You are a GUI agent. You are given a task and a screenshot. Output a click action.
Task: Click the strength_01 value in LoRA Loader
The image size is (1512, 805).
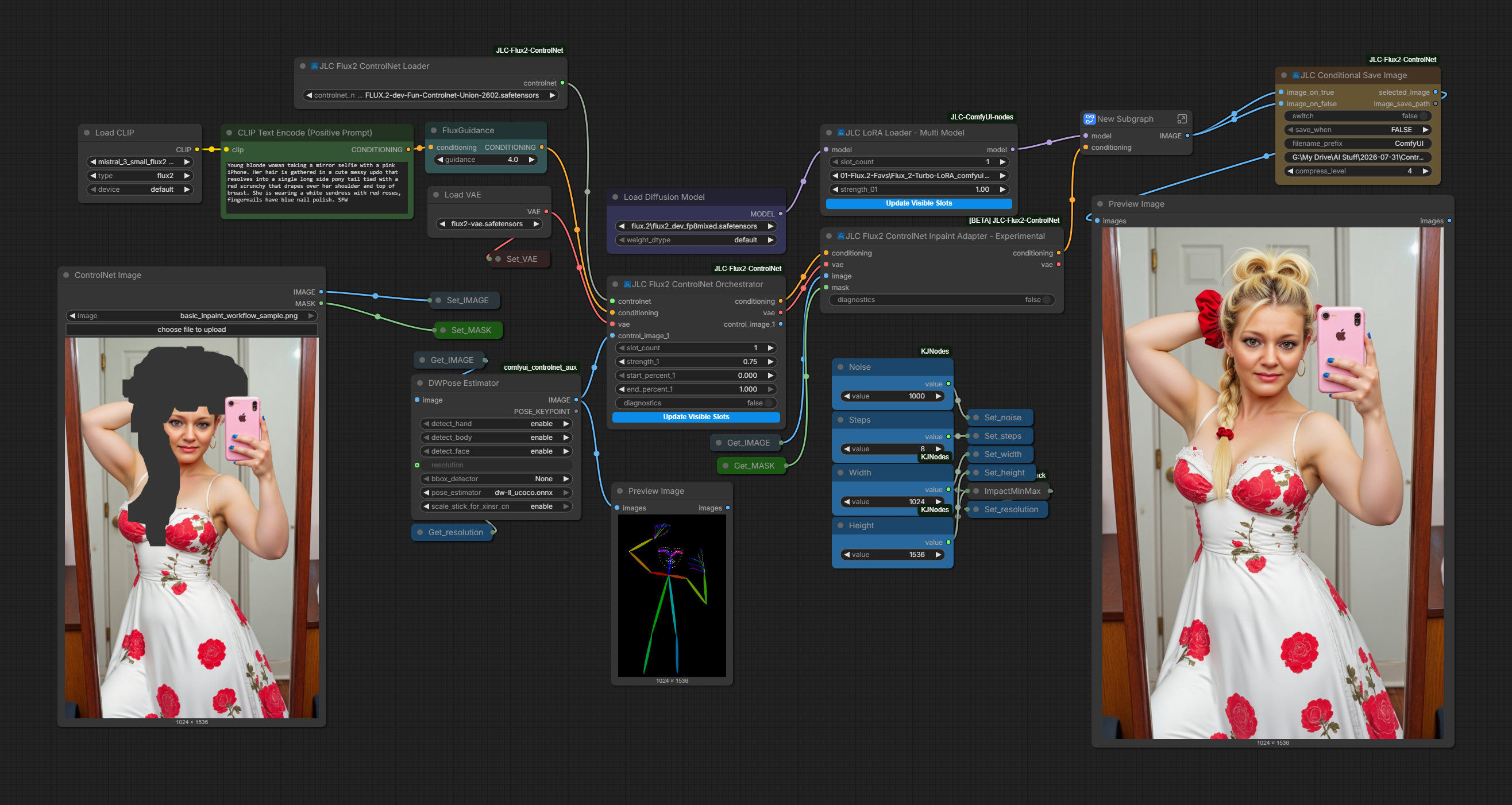click(x=919, y=189)
